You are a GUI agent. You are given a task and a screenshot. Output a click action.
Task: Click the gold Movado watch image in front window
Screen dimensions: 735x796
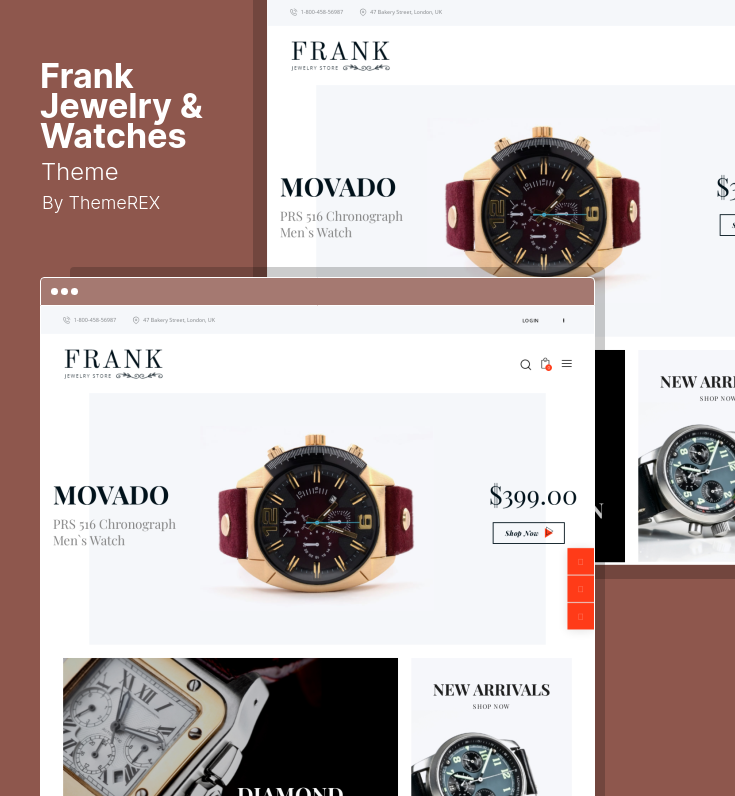(316, 513)
